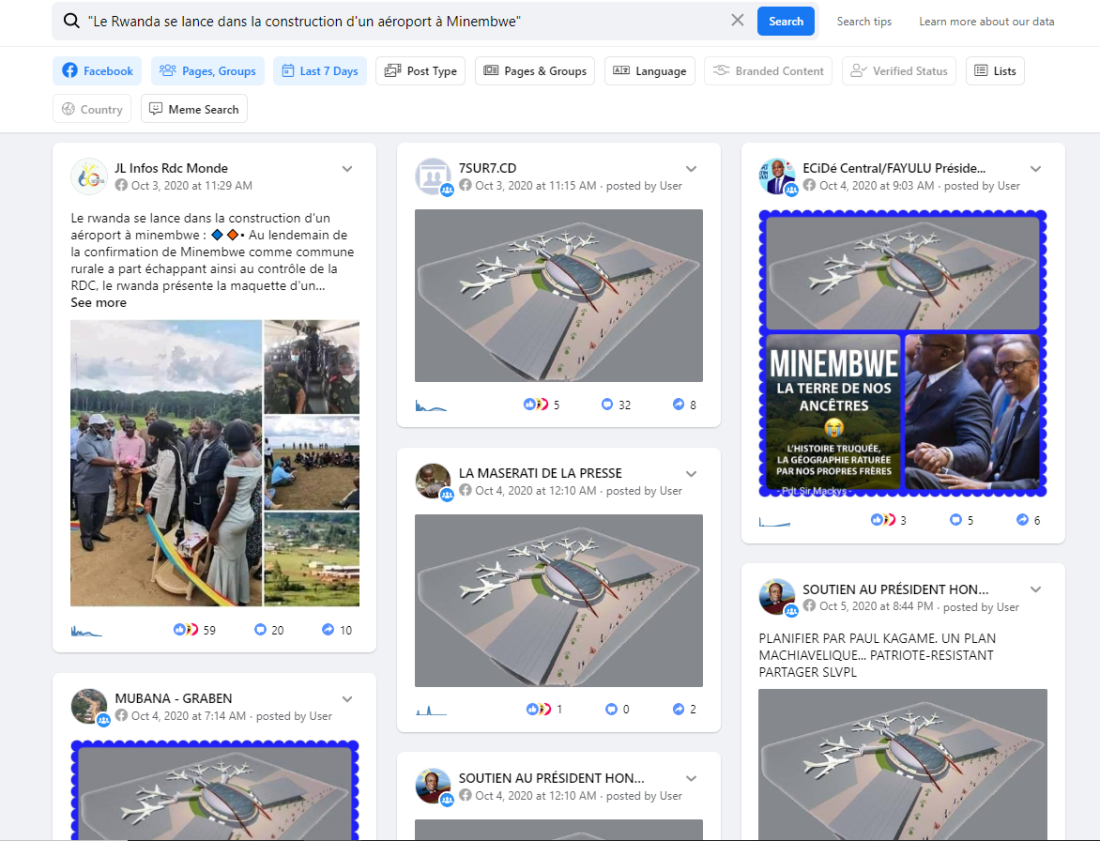The image size is (1100, 841).
Task: Open JL Infos Rdc Monde page name
Action: pos(171,168)
